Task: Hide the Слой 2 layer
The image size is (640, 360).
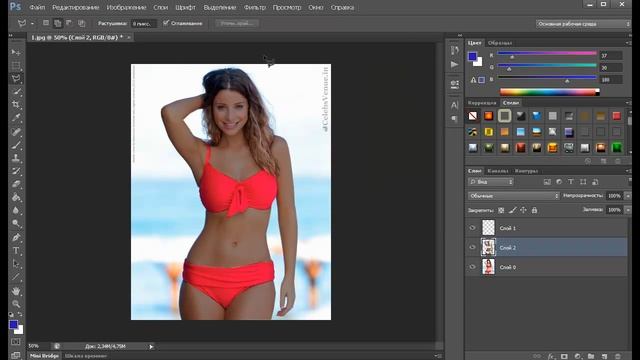Action: point(473,247)
